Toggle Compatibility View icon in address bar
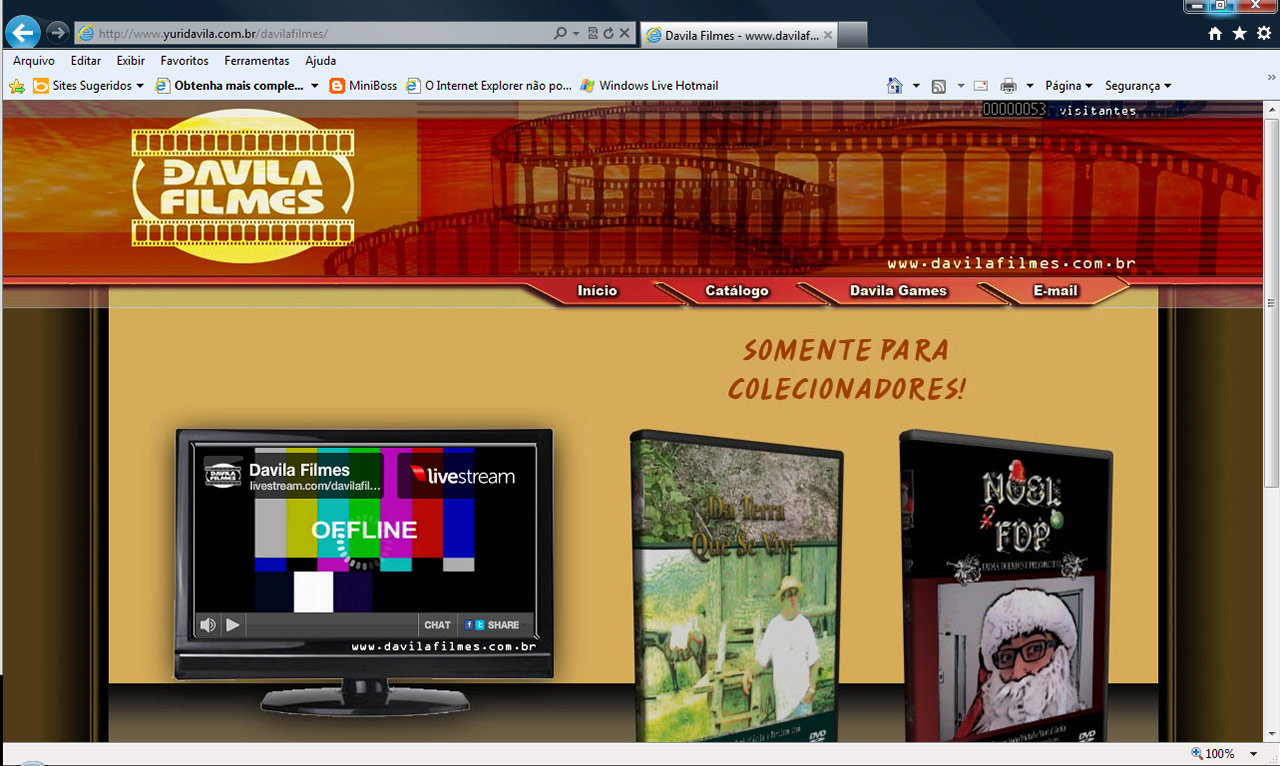 [593, 33]
